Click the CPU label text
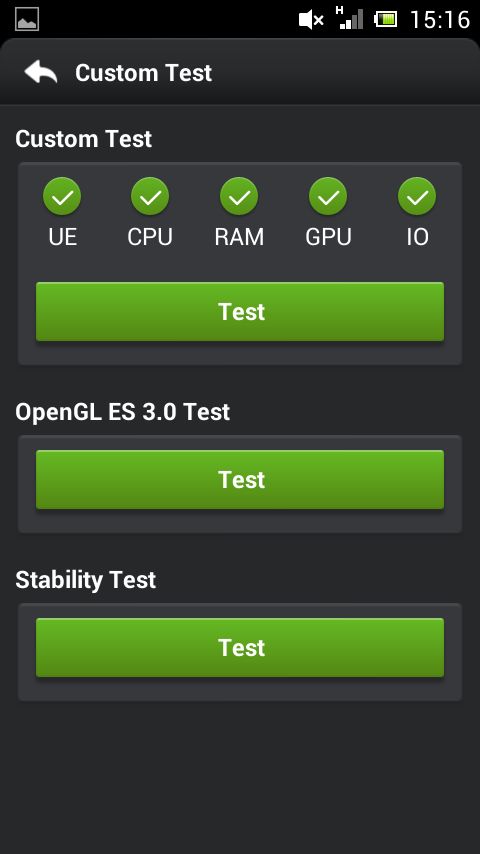 point(150,237)
